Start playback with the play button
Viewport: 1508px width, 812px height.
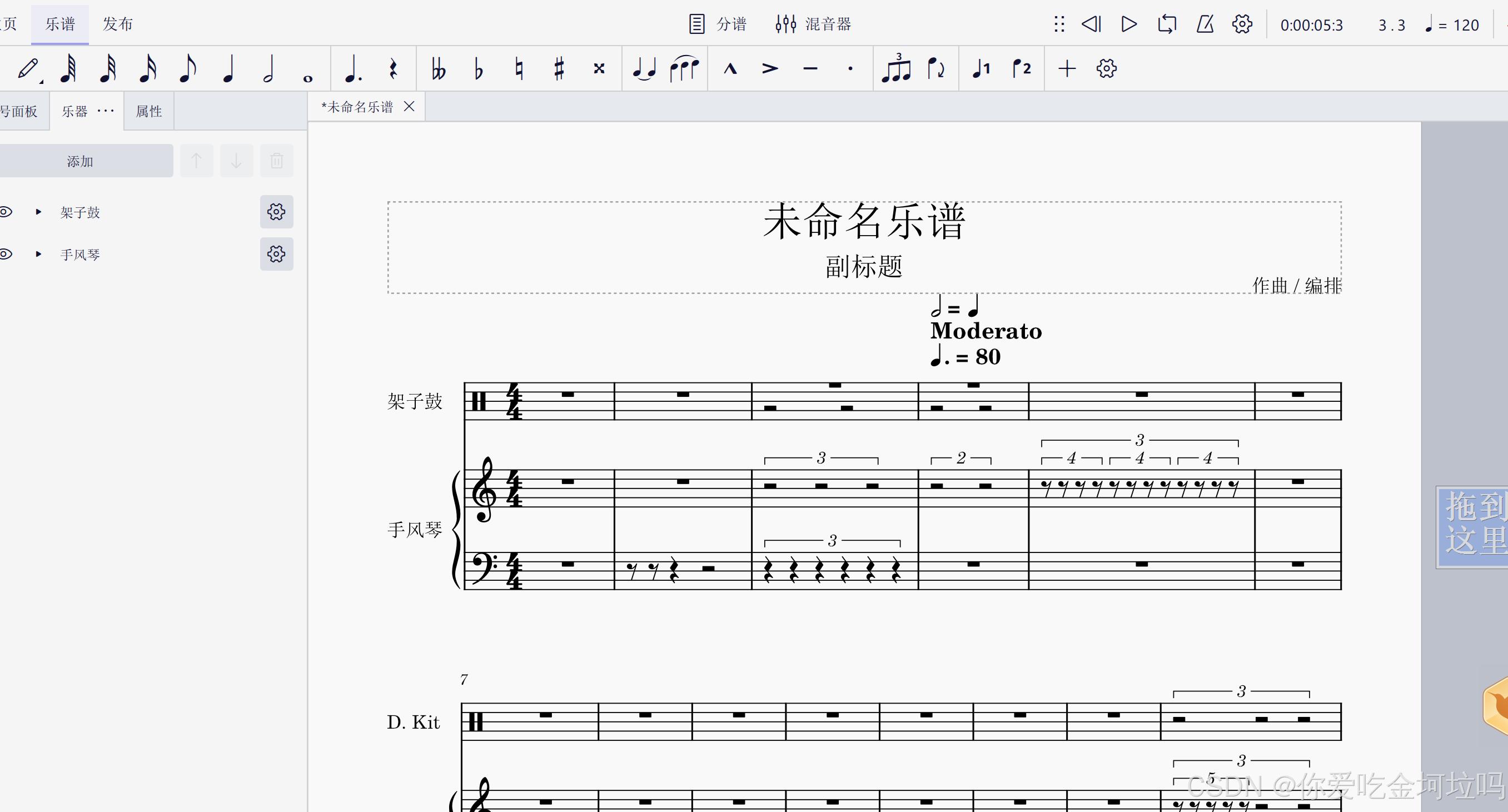(1129, 24)
